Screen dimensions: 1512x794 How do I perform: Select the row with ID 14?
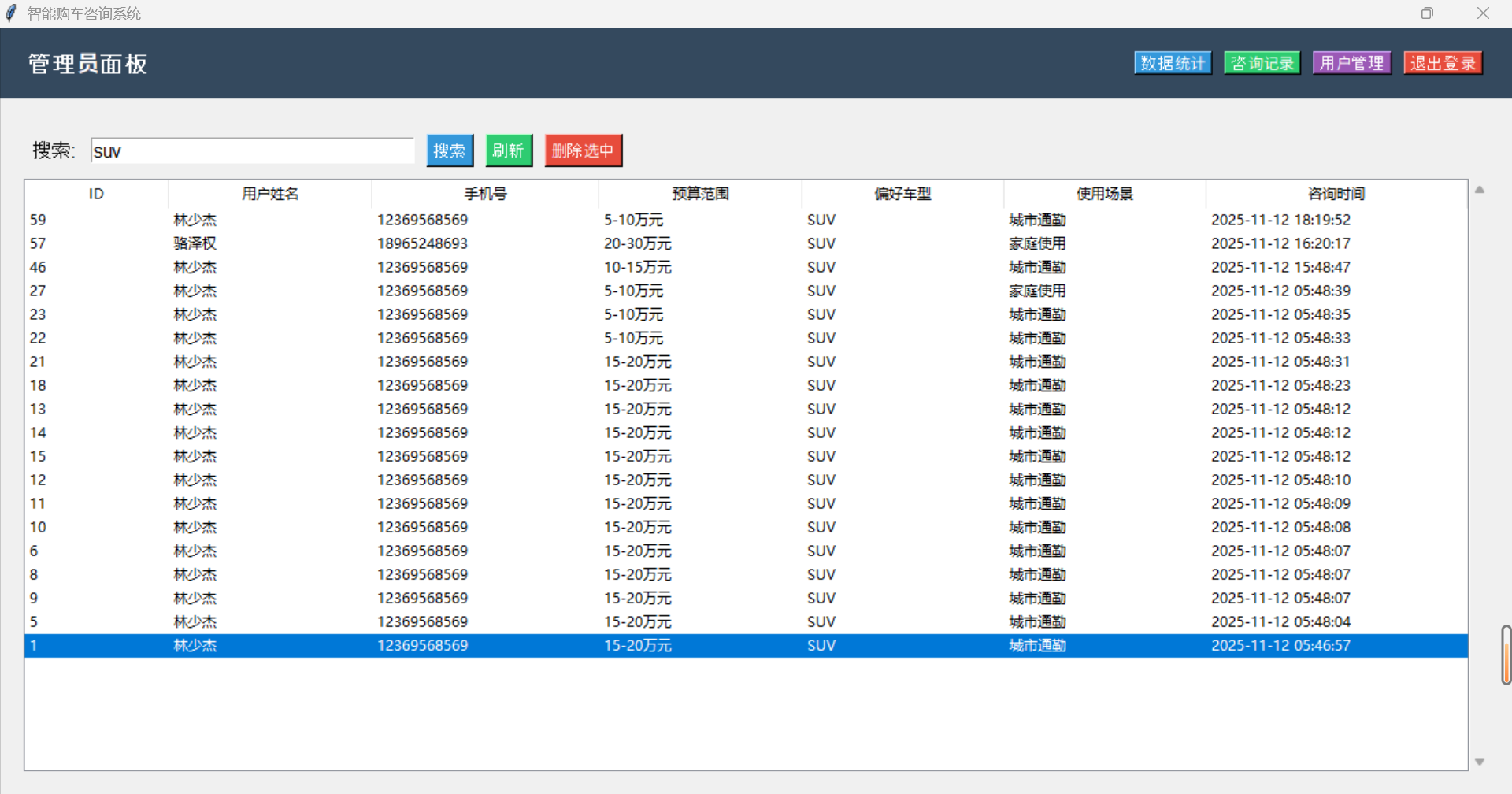(x=746, y=432)
